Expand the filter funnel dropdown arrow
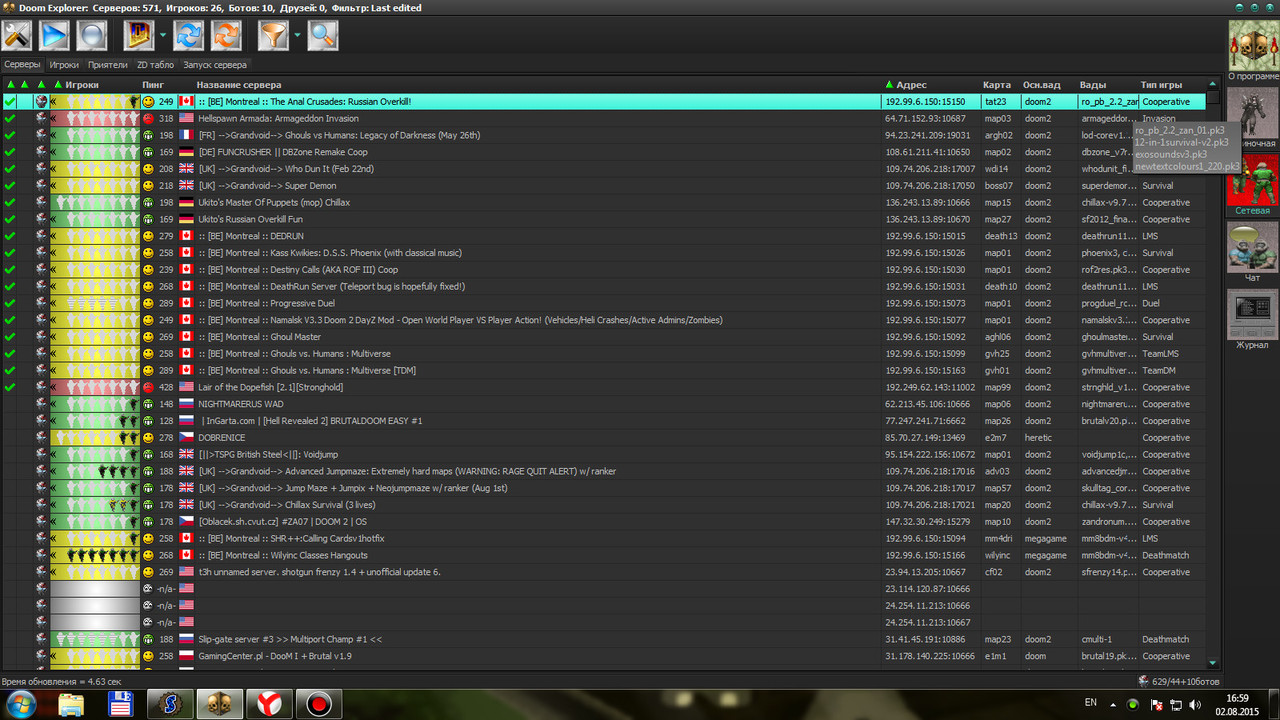 pyautogui.click(x=297, y=35)
